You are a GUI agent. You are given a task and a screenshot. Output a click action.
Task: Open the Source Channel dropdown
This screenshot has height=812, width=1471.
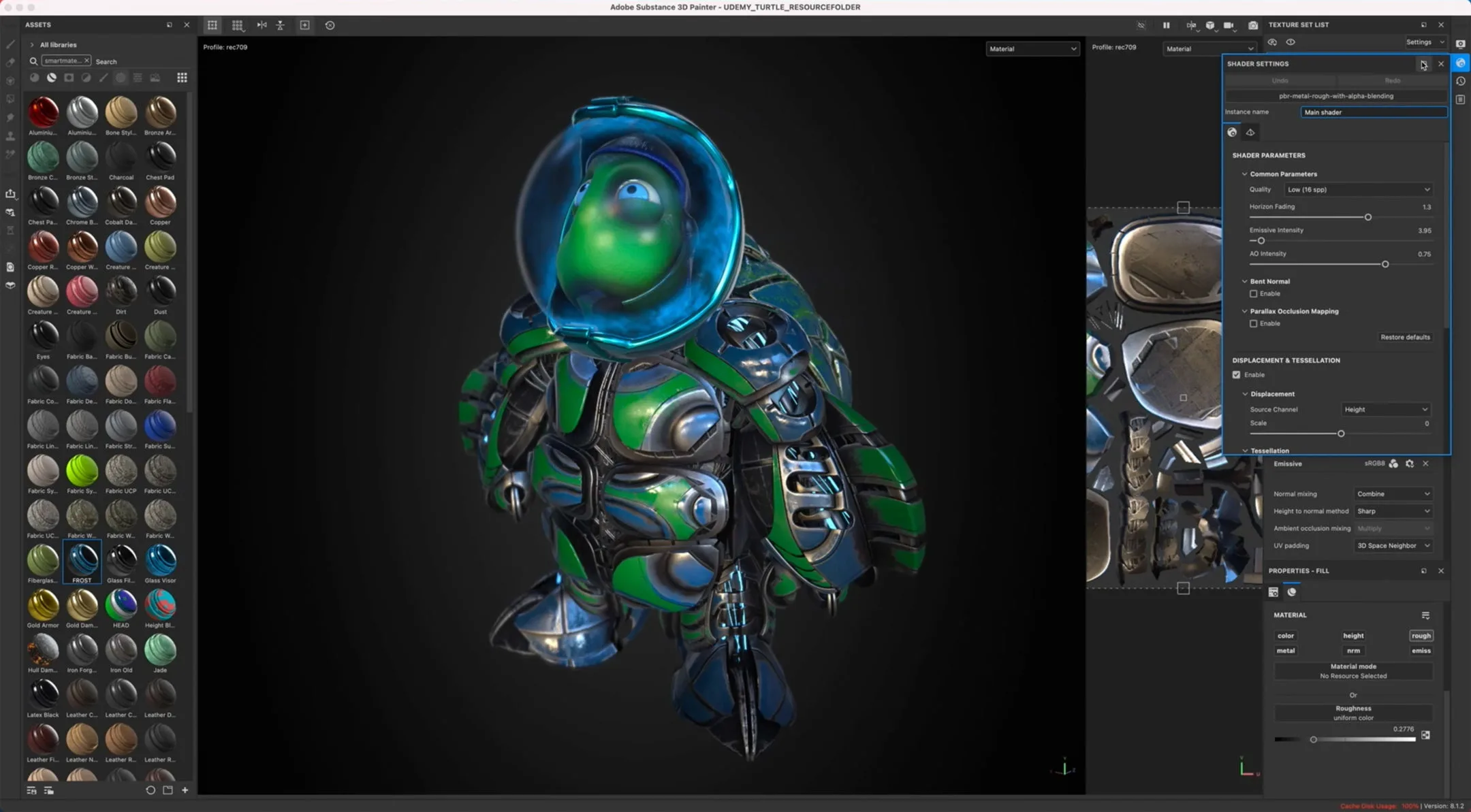coord(1386,409)
